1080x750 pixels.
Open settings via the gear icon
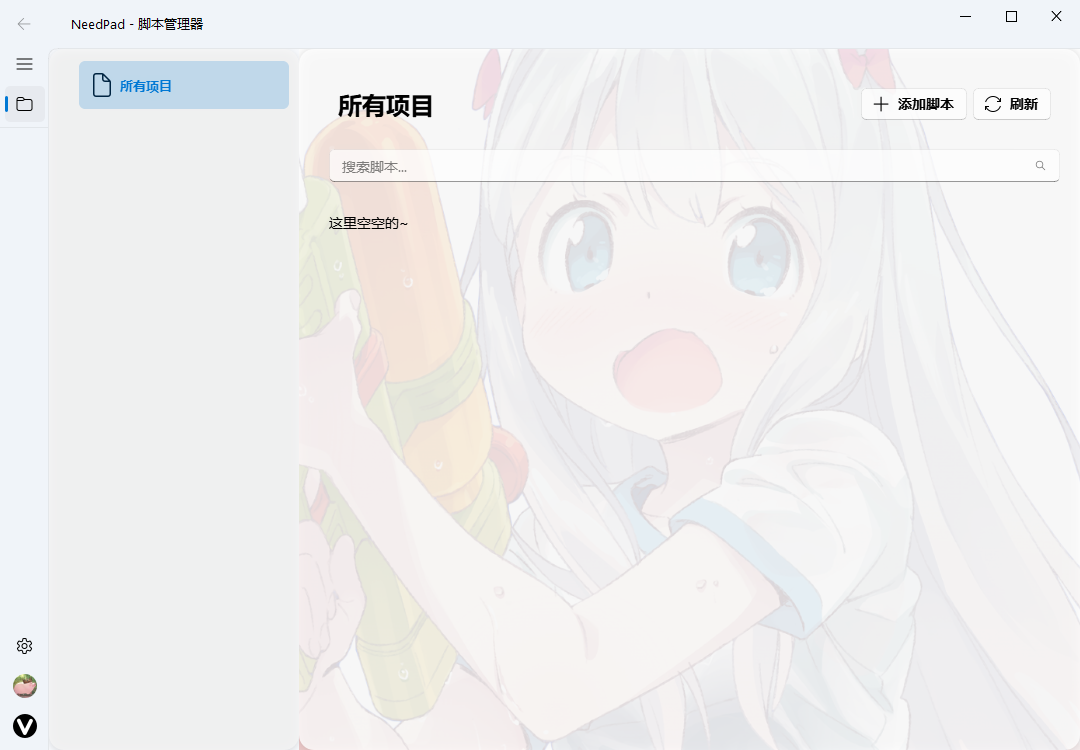tap(24, 645)
